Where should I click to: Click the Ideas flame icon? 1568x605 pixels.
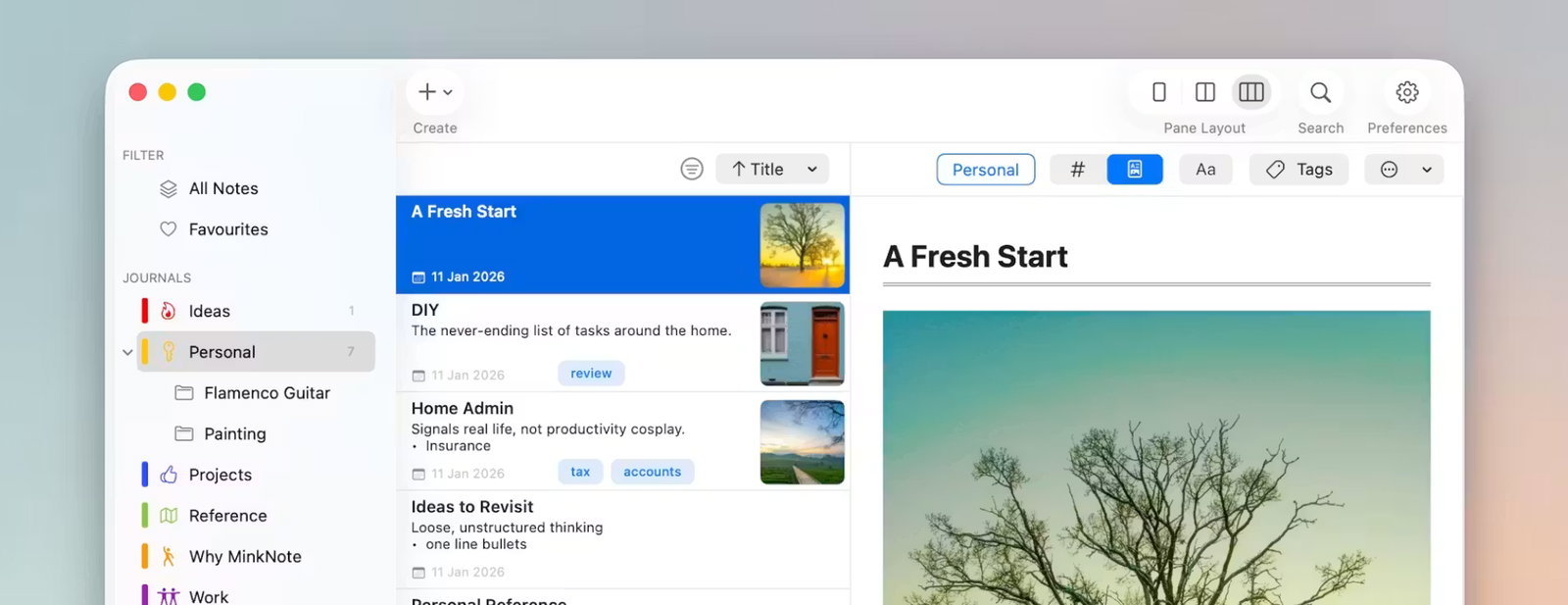tap(169, 311)
